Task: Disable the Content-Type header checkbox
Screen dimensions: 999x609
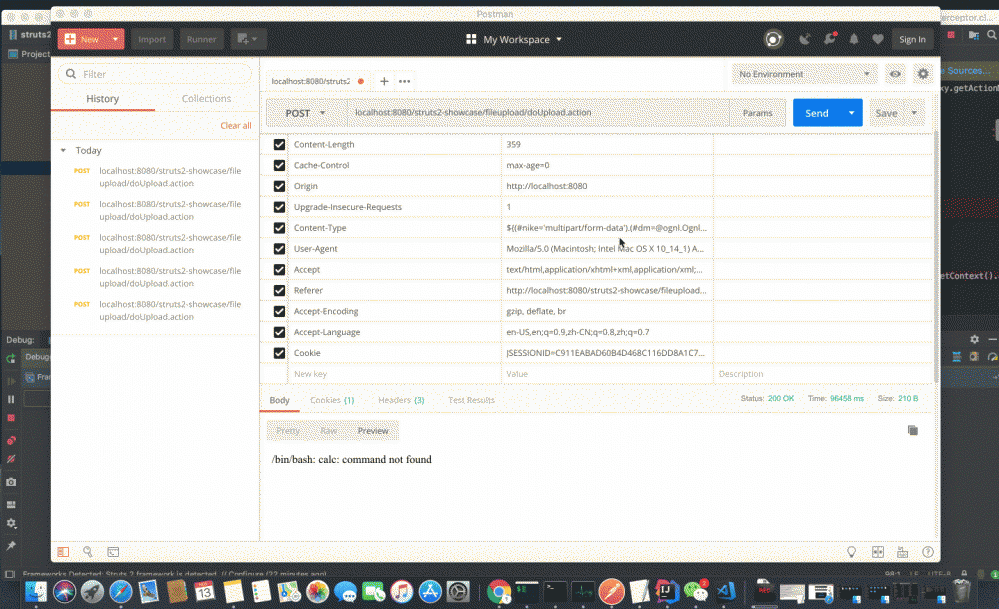Action: 277,227
